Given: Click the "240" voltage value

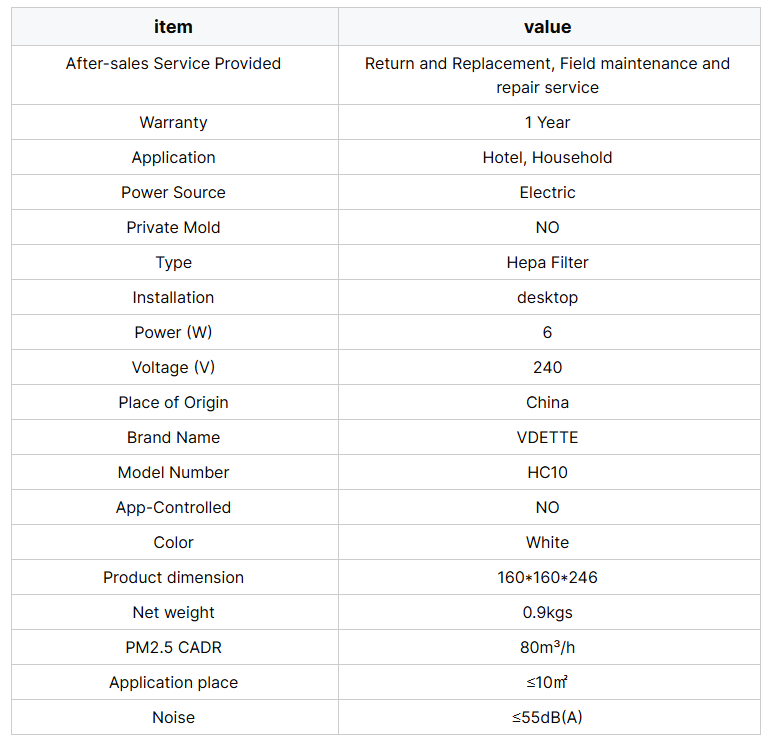Looking at the screenshot, I should pos(547,367).
